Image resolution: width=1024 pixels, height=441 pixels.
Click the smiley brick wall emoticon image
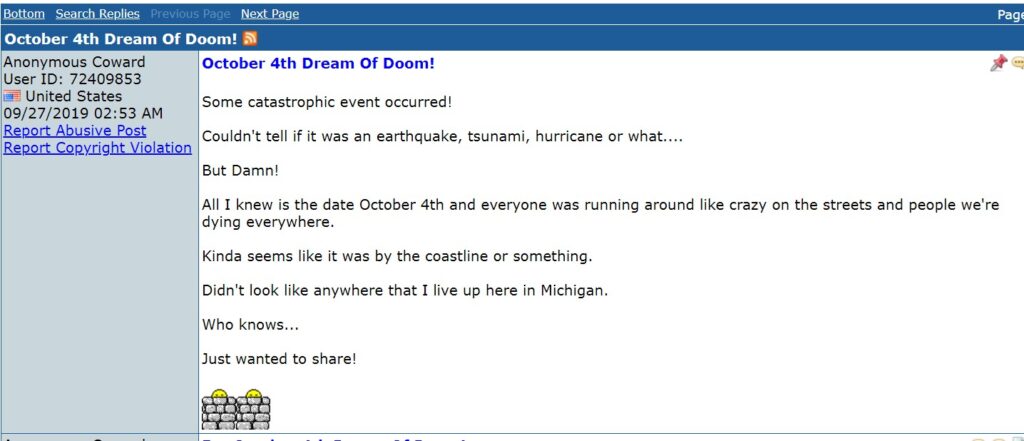click(236, 410)
